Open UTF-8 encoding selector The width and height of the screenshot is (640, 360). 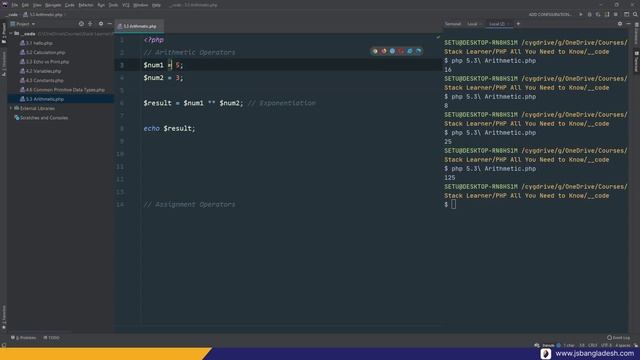pos(606,345)
